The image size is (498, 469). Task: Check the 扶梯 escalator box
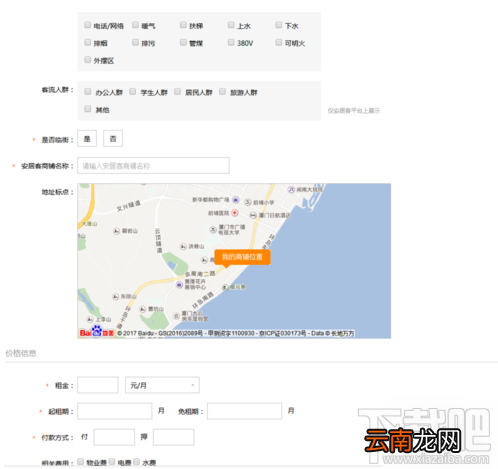coord(183,25)
